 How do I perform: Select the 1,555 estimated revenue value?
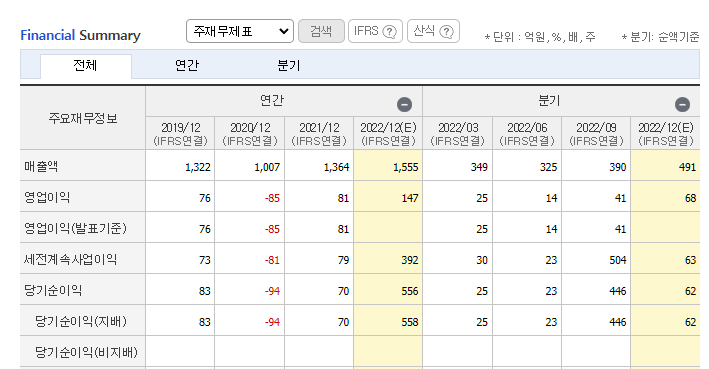pos(406,167)
